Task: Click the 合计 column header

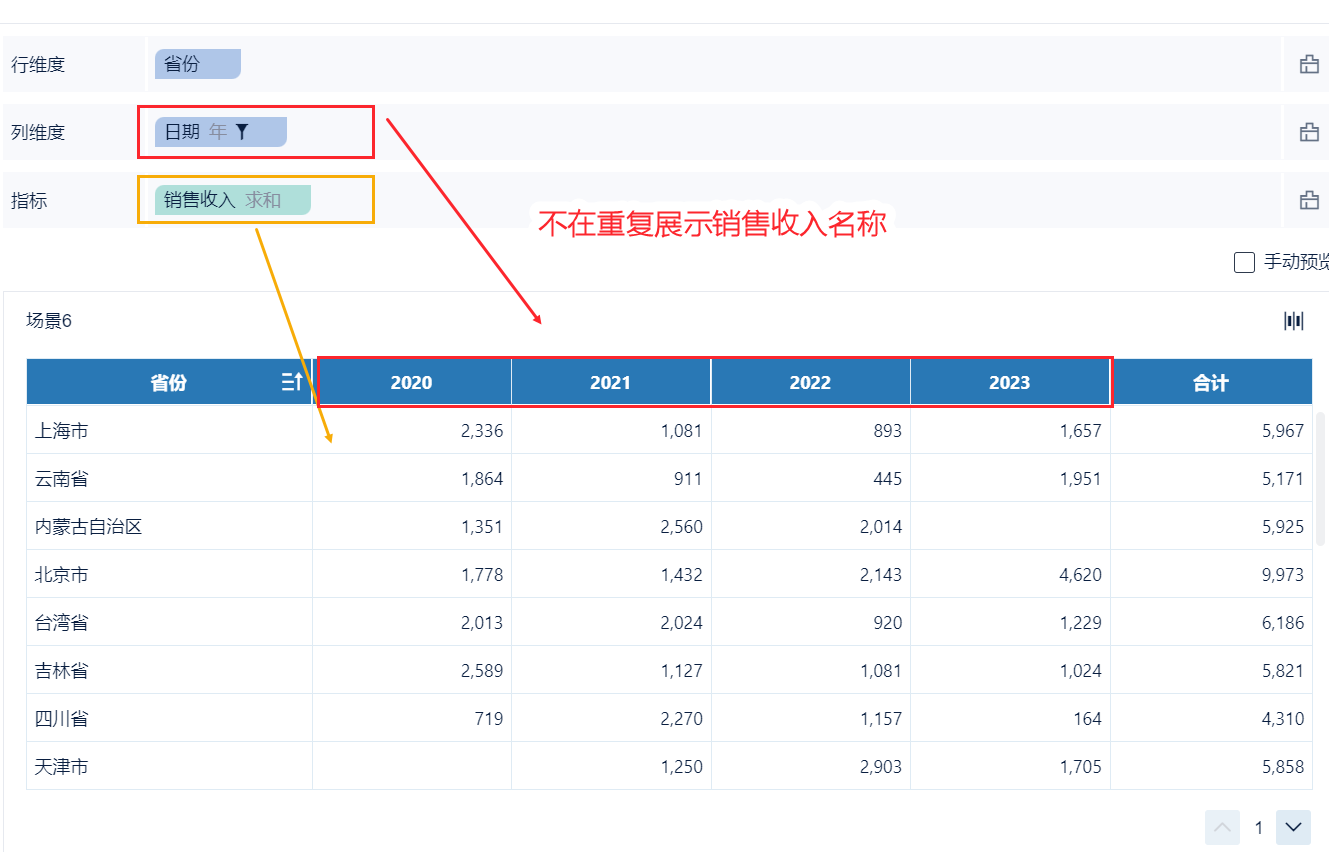Action: click(1211, 382)
